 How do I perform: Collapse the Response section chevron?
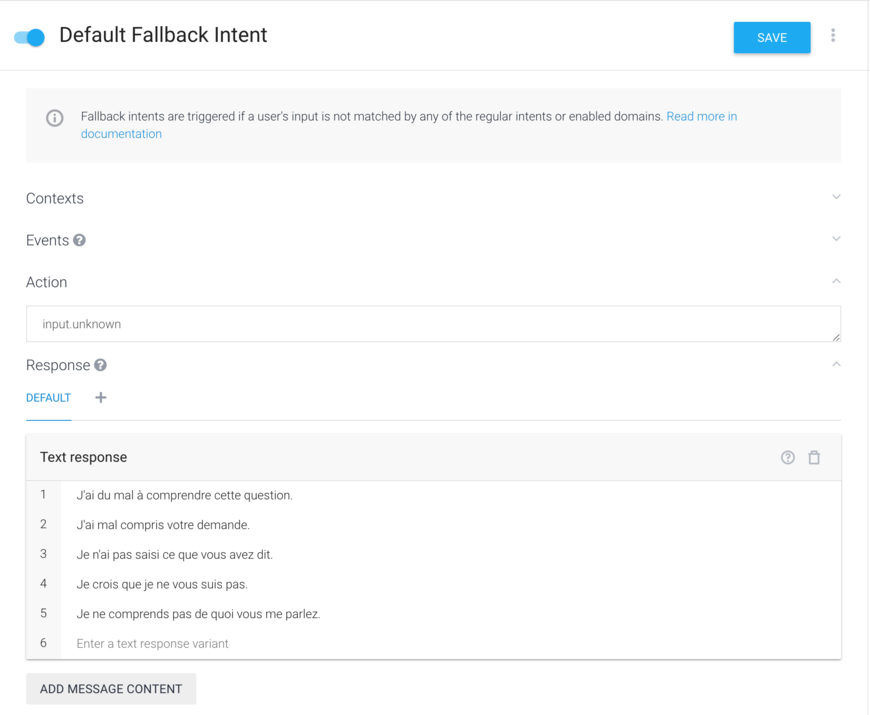pyautogui.click(x=836, y=364)
